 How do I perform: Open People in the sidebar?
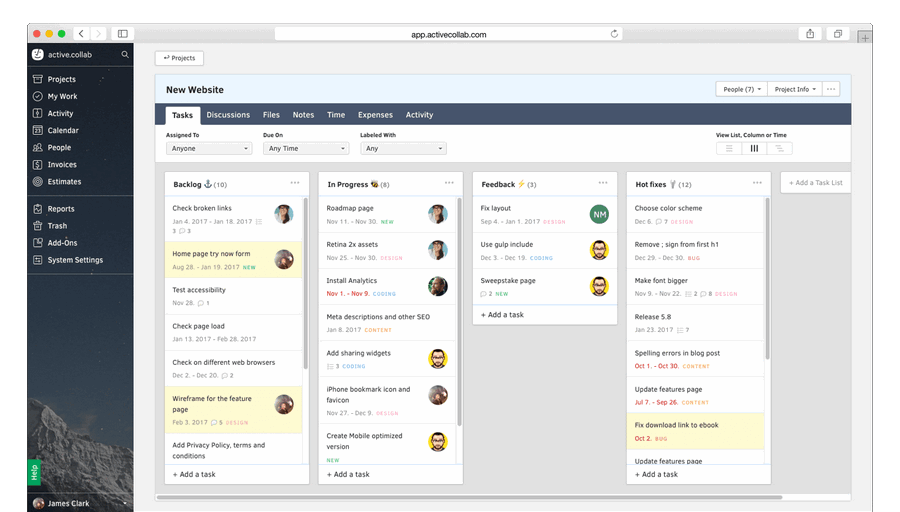pos(59,148)
